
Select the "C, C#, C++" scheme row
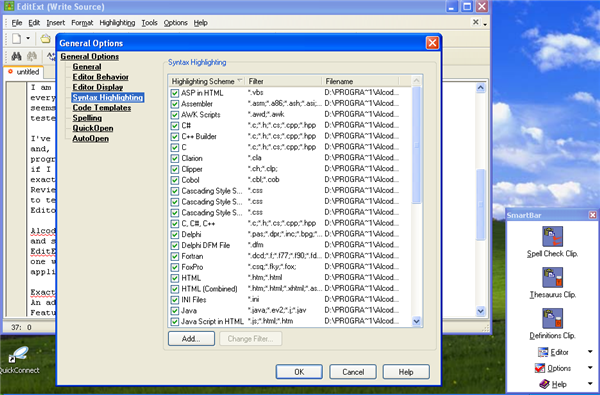(x=290, y=224)
